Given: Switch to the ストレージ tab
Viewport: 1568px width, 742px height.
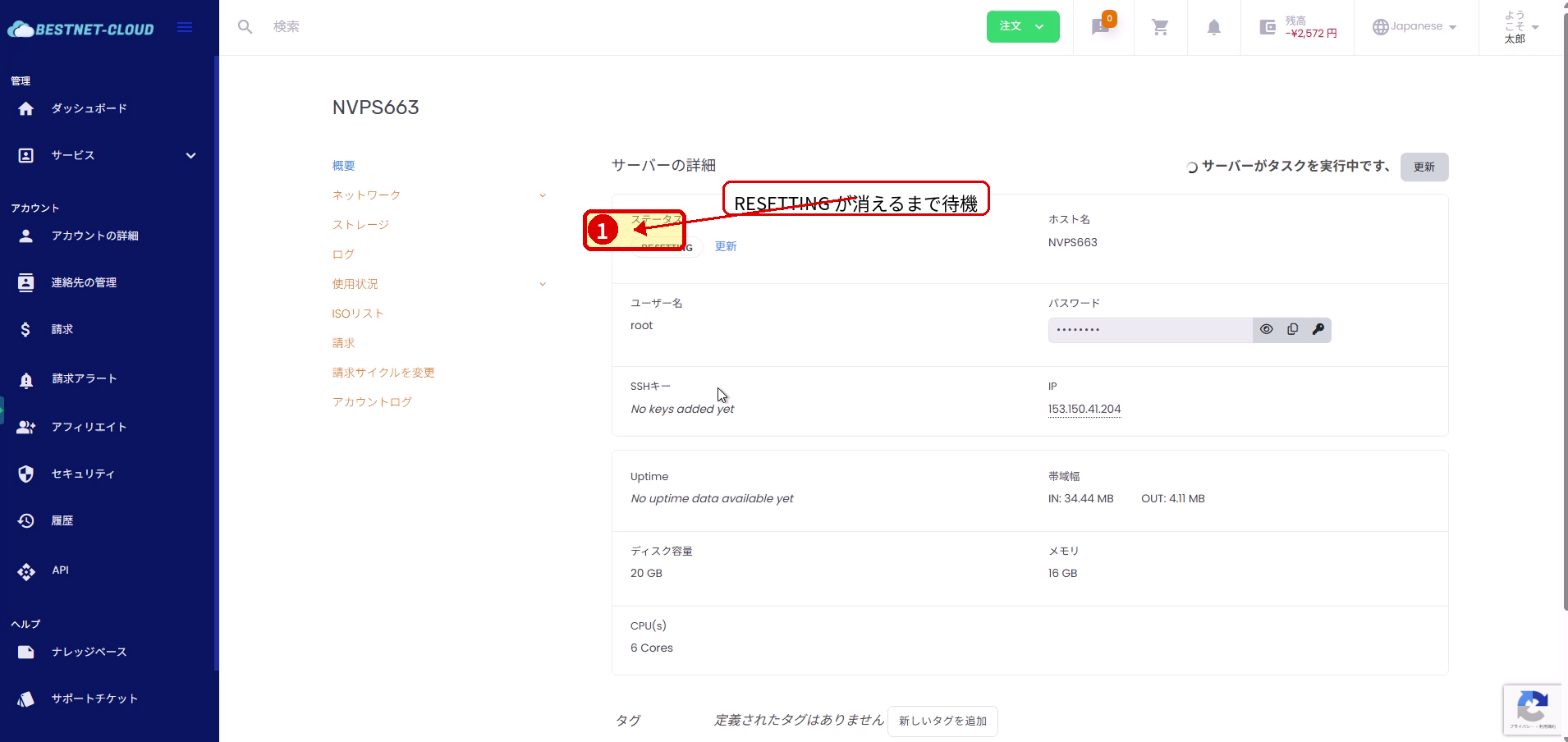Looking at the screenshot, I should (360, 224).
